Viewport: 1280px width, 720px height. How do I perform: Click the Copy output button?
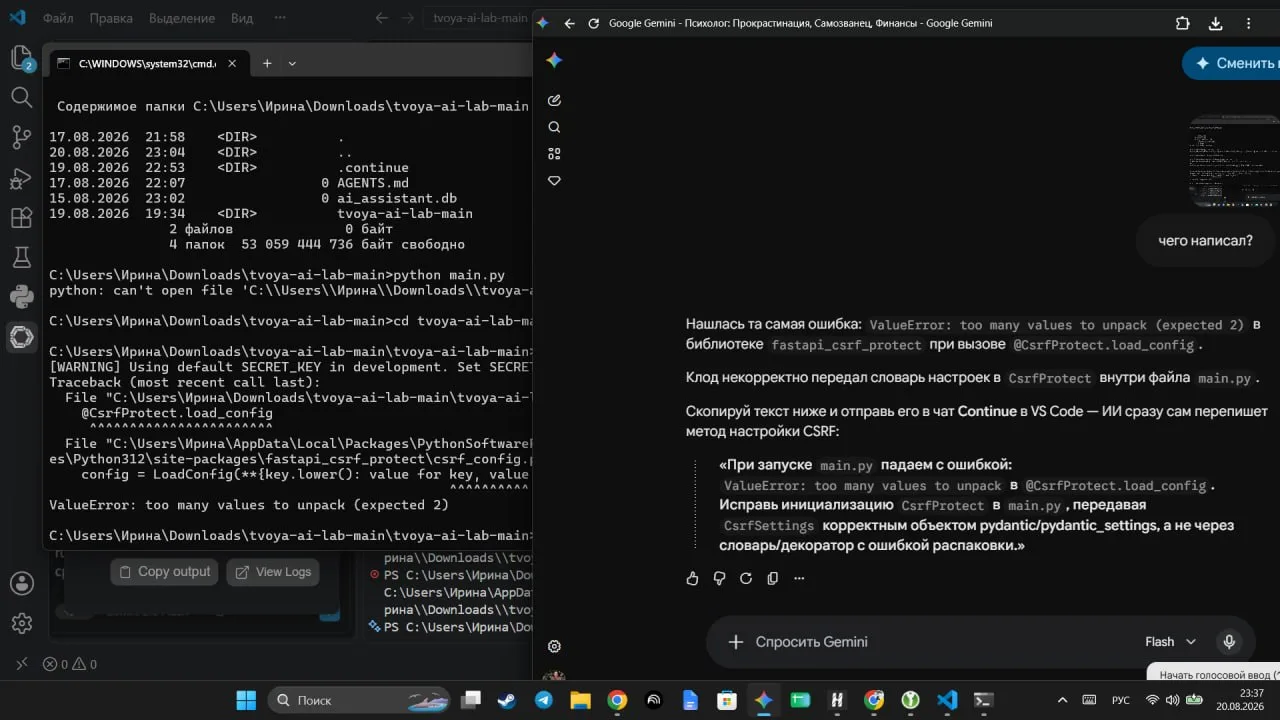(164, 572)
